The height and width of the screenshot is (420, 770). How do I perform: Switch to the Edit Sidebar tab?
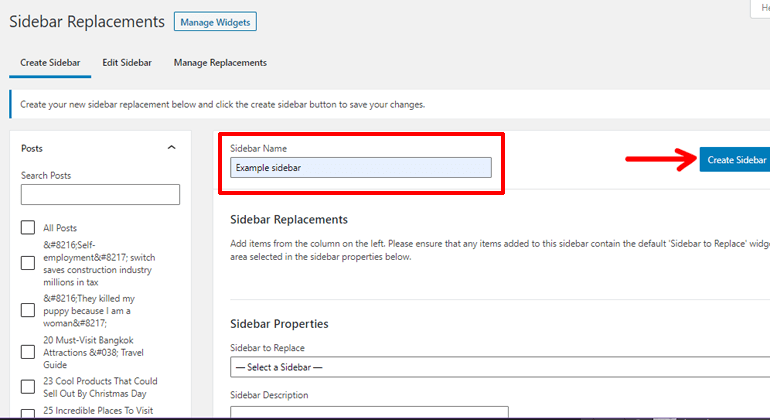click(x=127, y=63)
